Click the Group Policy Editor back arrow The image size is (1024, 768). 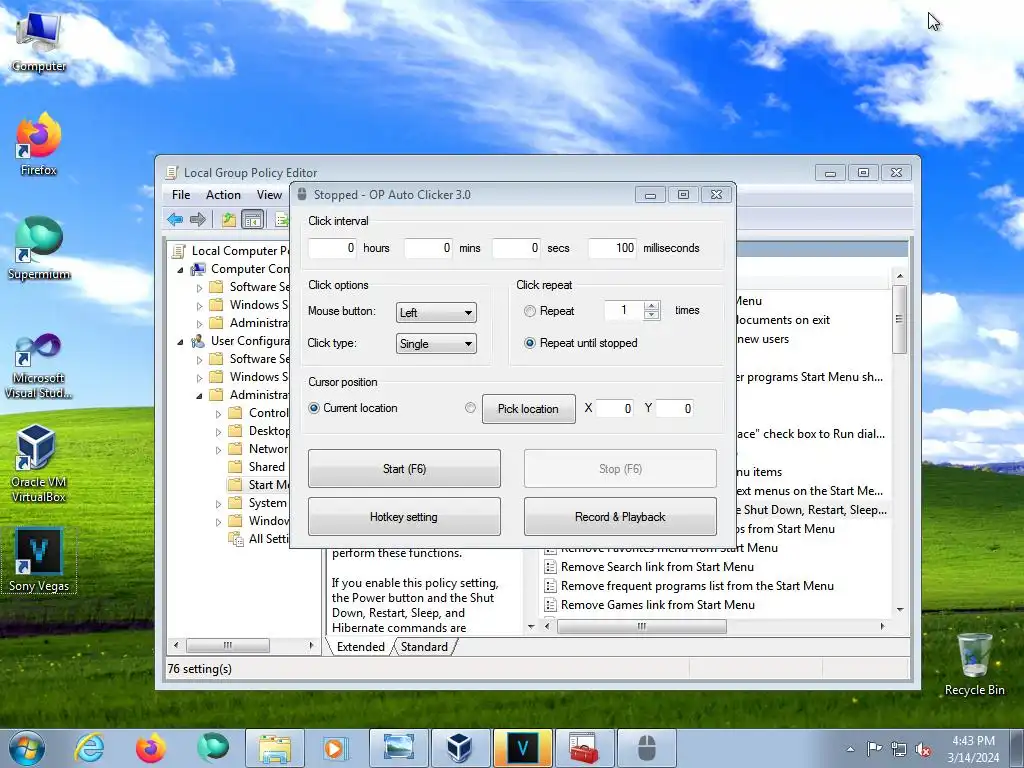[x=175, y=219]
